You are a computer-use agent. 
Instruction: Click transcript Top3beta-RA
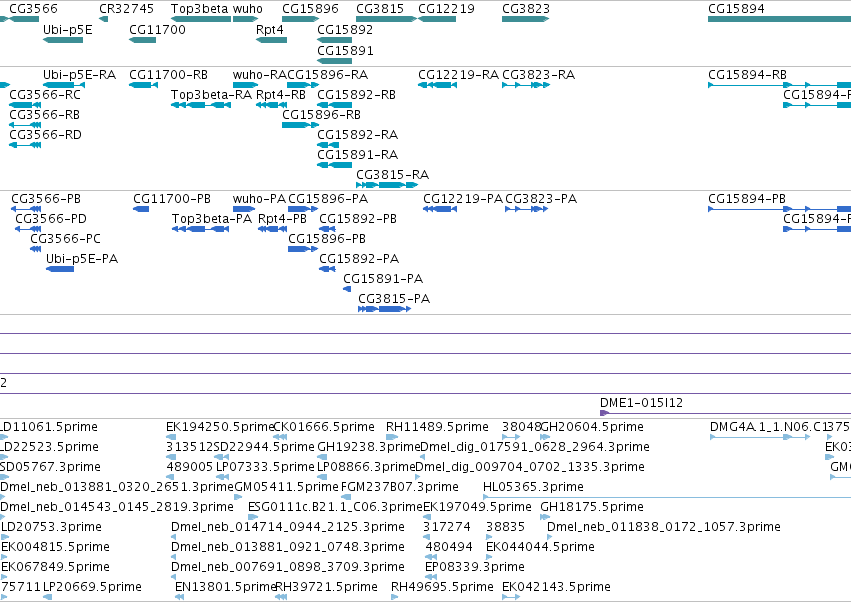click(211, 95)
